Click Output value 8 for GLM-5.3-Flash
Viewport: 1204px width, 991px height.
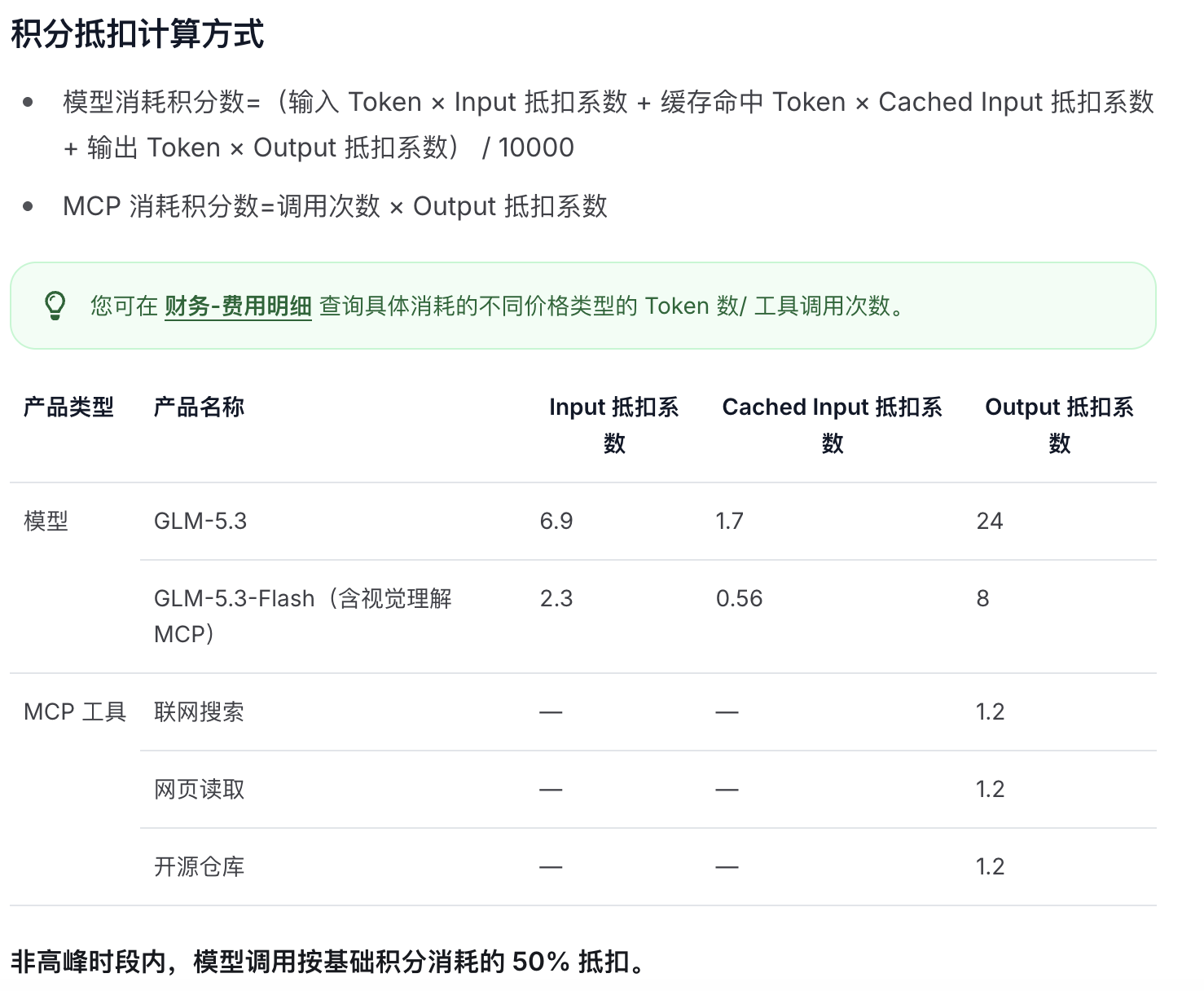[983, 598]
